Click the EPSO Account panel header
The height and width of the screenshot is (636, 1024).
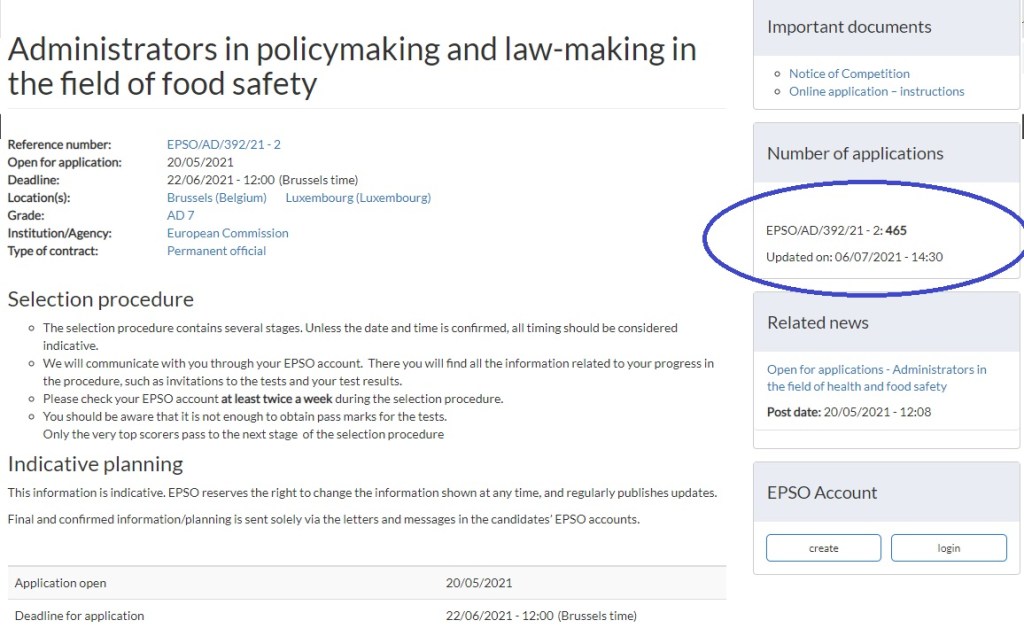coord(822,493)
